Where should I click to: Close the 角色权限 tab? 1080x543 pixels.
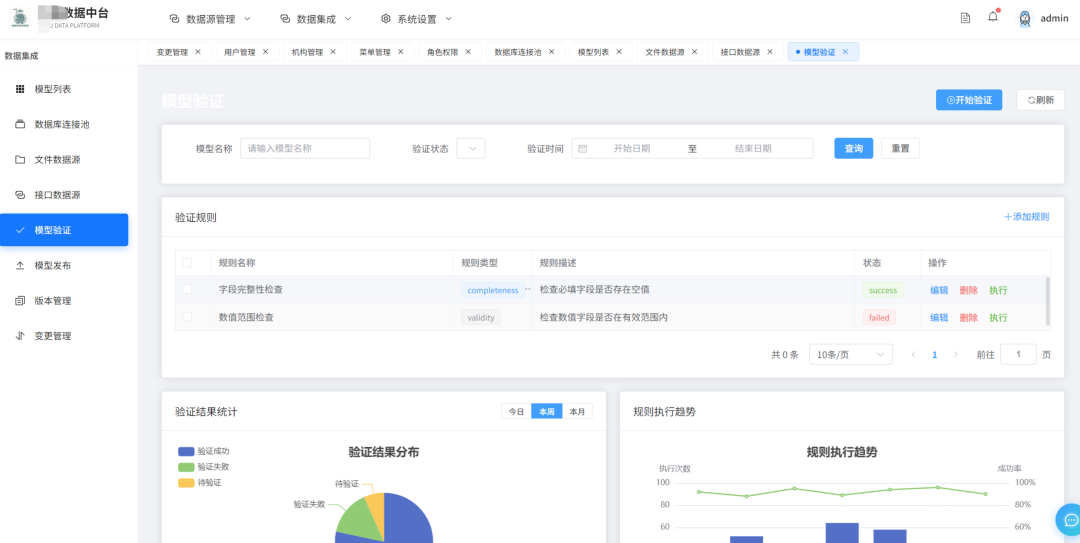(x=468, y=52)
